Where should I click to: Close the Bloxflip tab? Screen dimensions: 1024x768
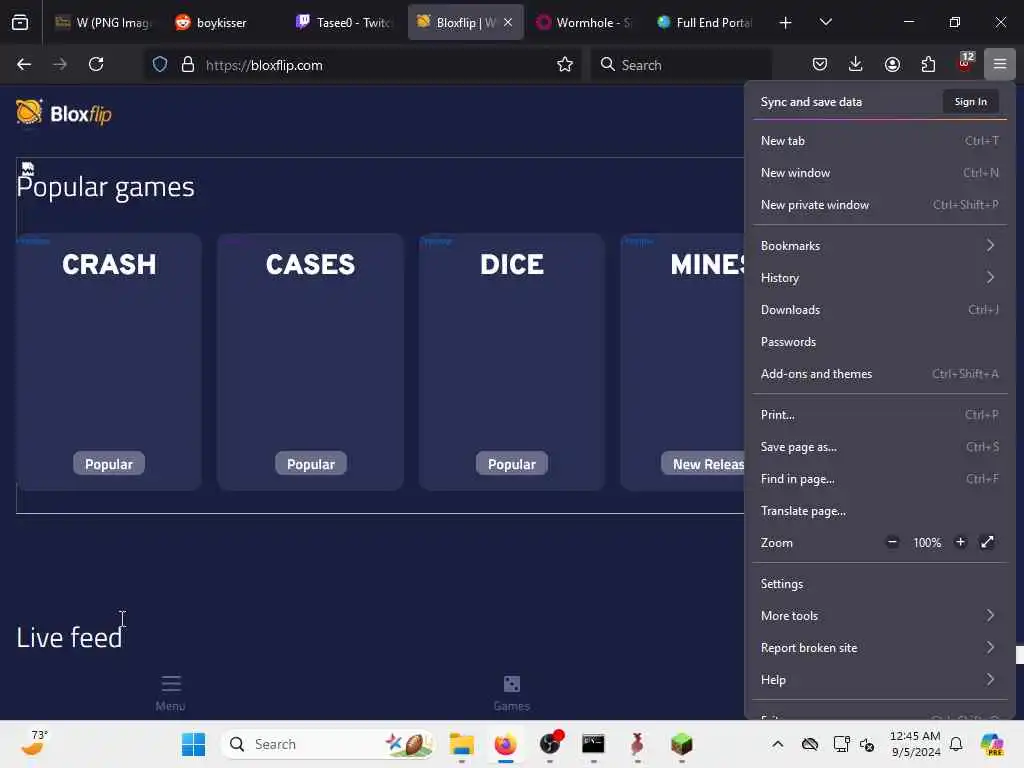click(508, 22)
